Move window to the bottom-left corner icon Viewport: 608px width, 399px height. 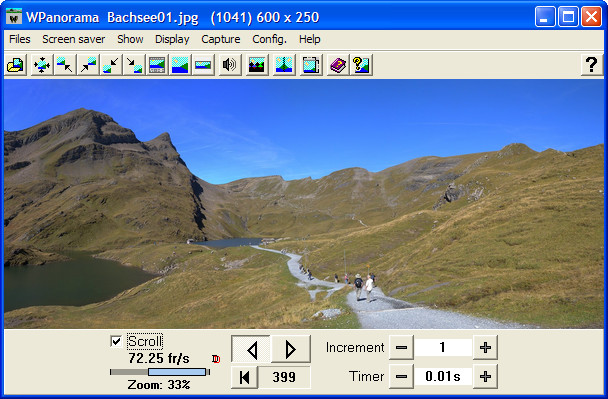pyautogui.click(x=111, y=65)
